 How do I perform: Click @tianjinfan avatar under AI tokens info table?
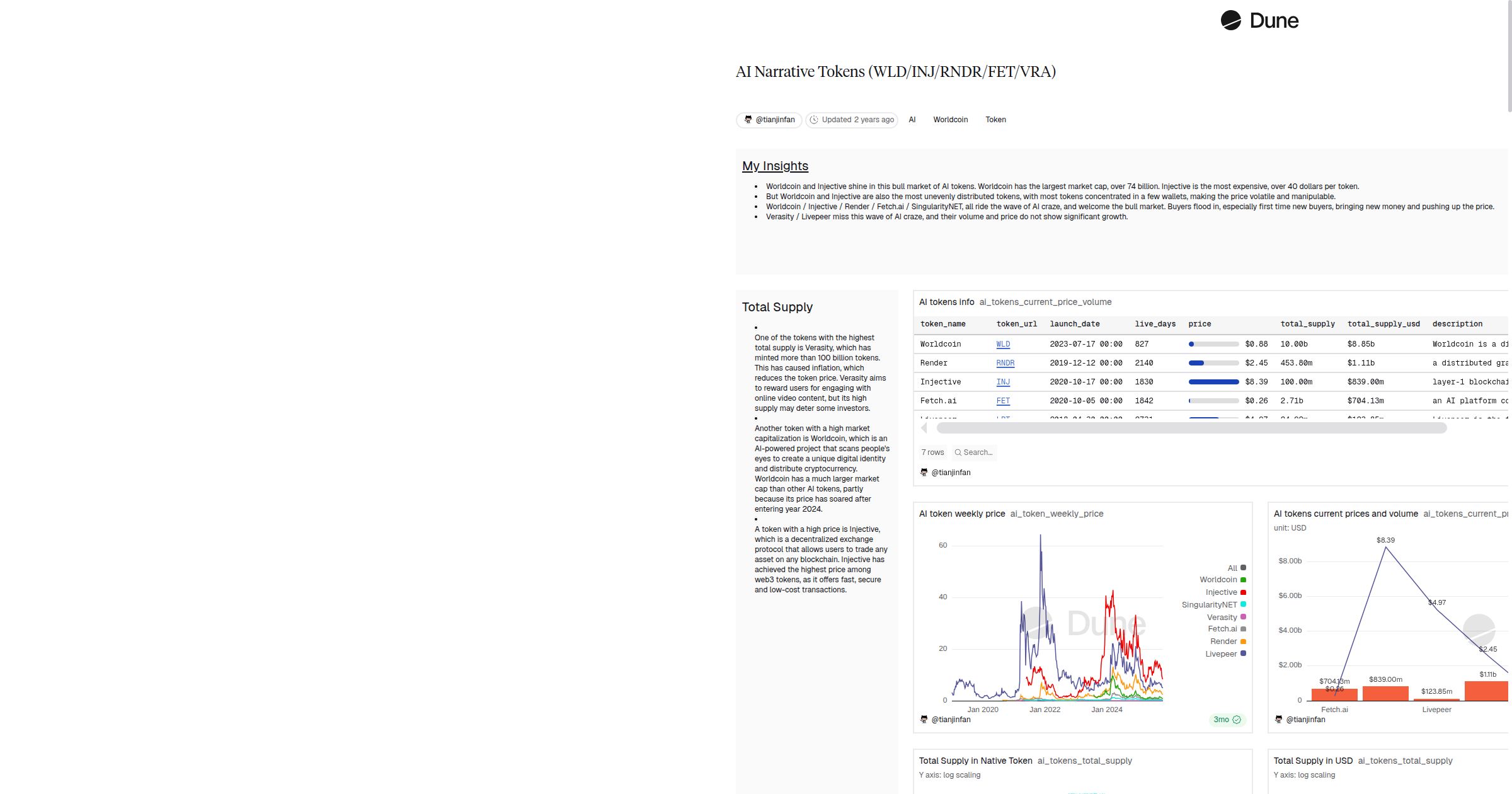click(x=924, y=472)
